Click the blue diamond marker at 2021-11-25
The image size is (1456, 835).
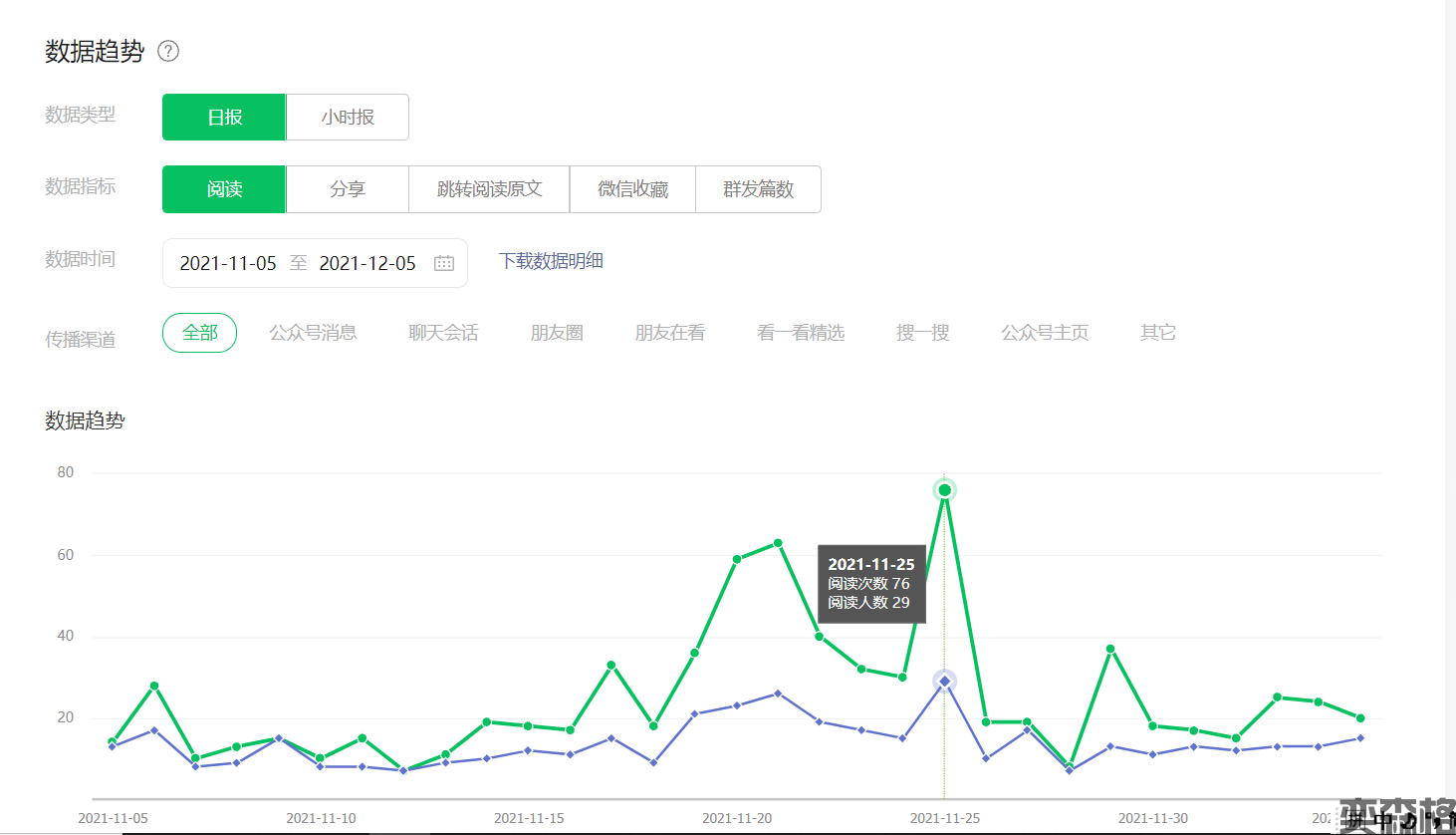click(944, 682)
